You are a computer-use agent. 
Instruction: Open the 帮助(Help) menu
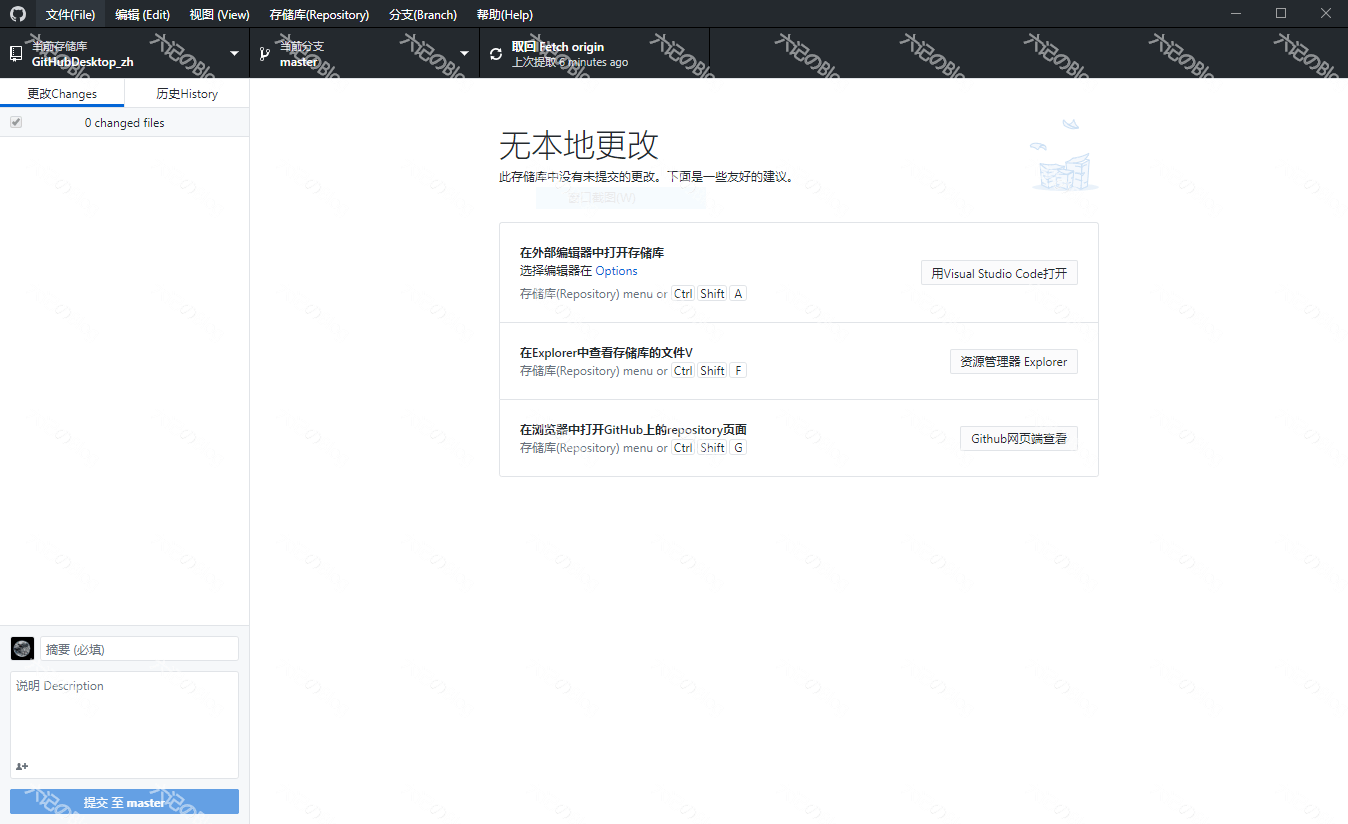[x=505, y=14]
